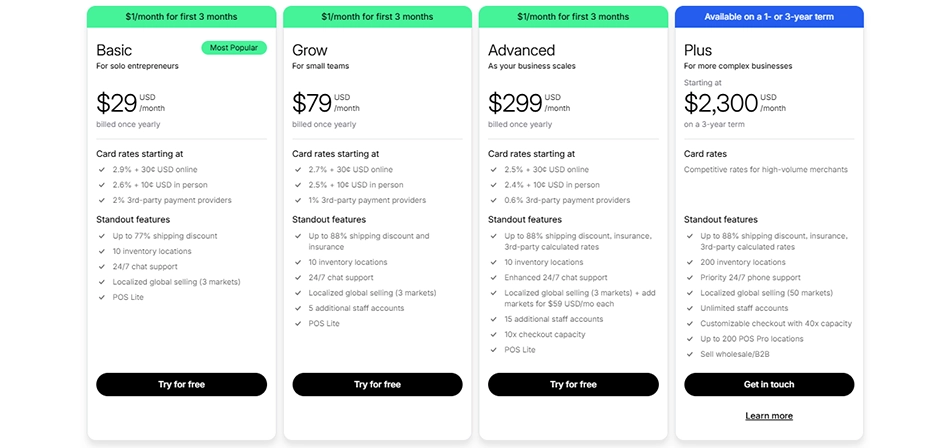Select the $2,300 Plus plan price
950x448 pixels.
point(720,102)
